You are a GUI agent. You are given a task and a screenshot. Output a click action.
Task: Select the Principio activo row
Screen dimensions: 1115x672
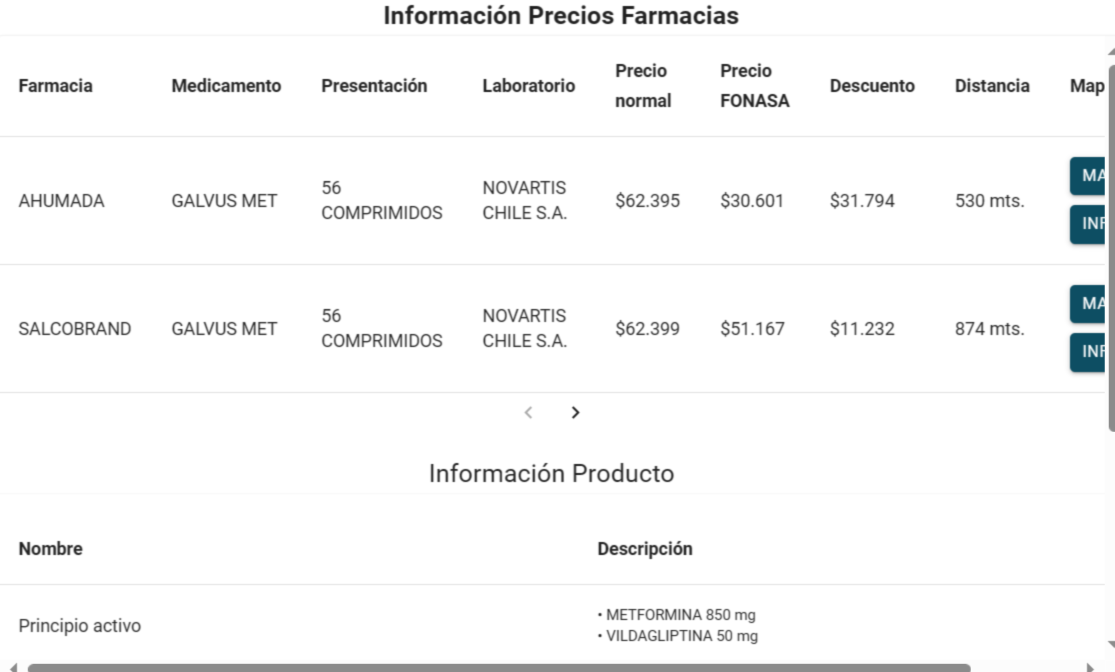coord(553,625)
